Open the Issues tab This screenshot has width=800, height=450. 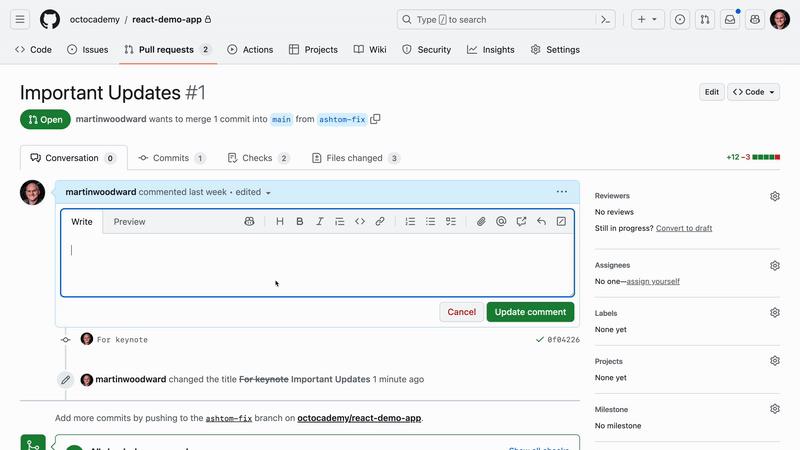coord(88,49)
